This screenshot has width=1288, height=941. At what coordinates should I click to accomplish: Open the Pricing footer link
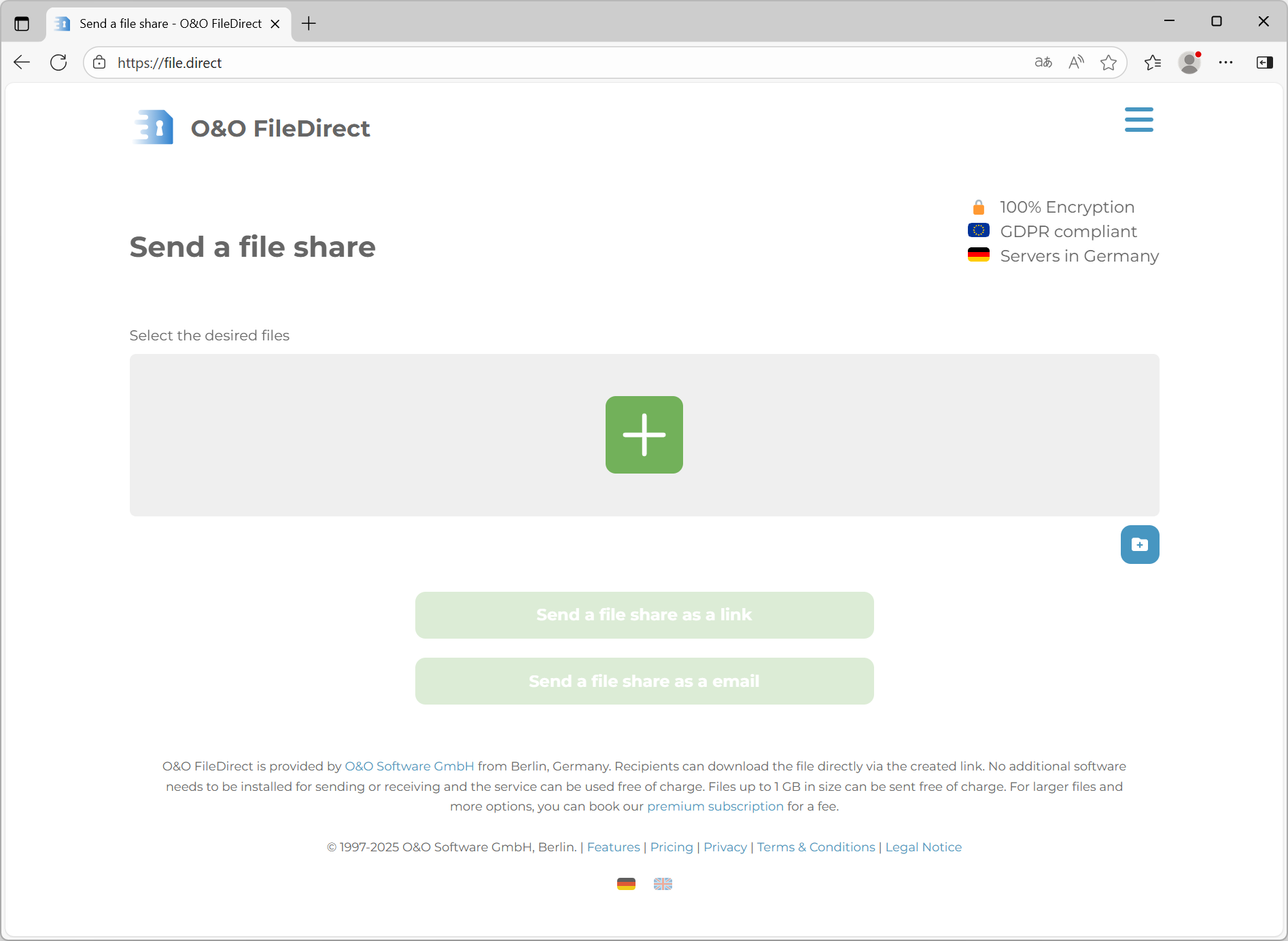tap(672, 847)
